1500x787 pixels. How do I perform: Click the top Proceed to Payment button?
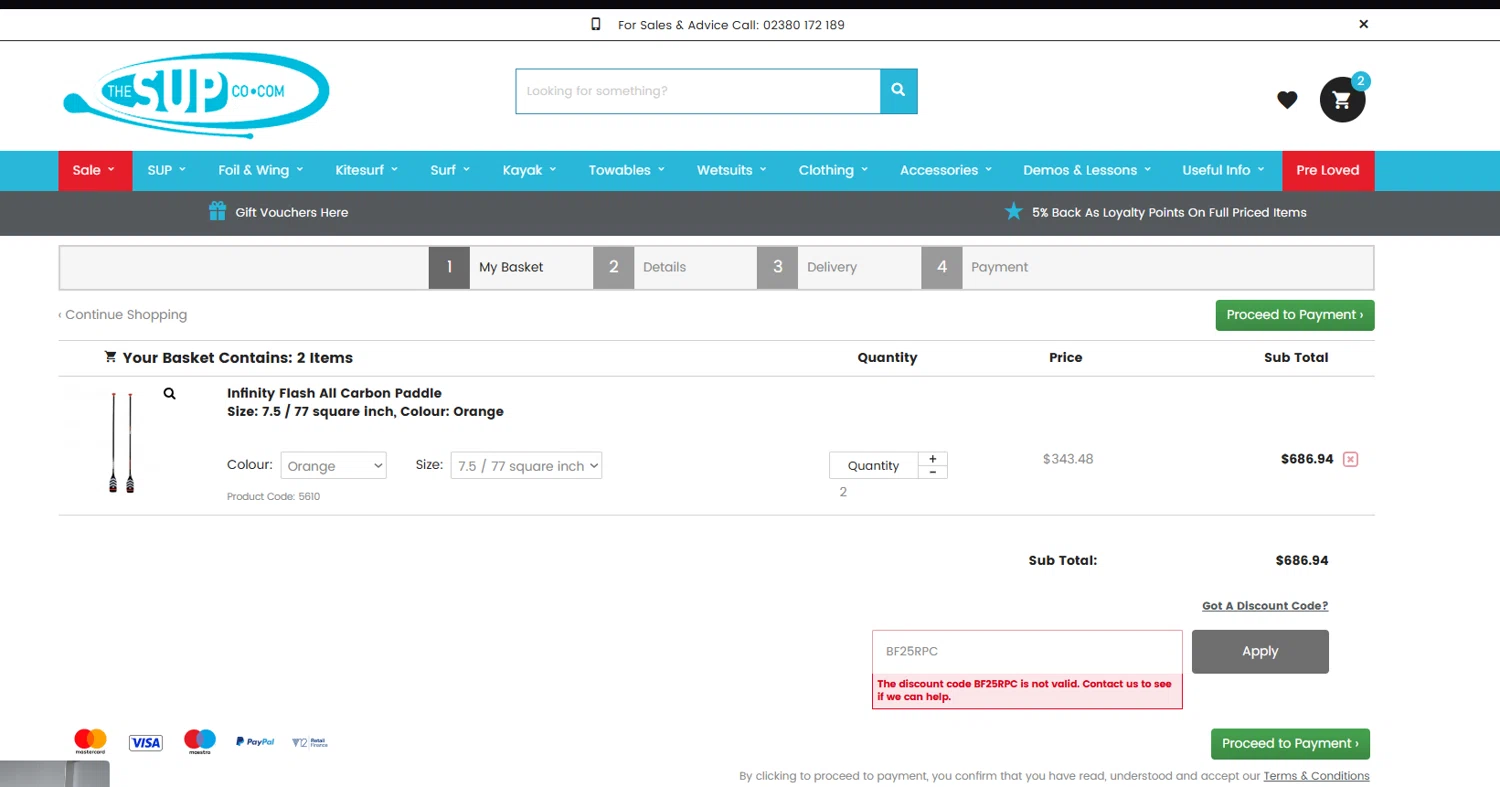[1295, 315]
